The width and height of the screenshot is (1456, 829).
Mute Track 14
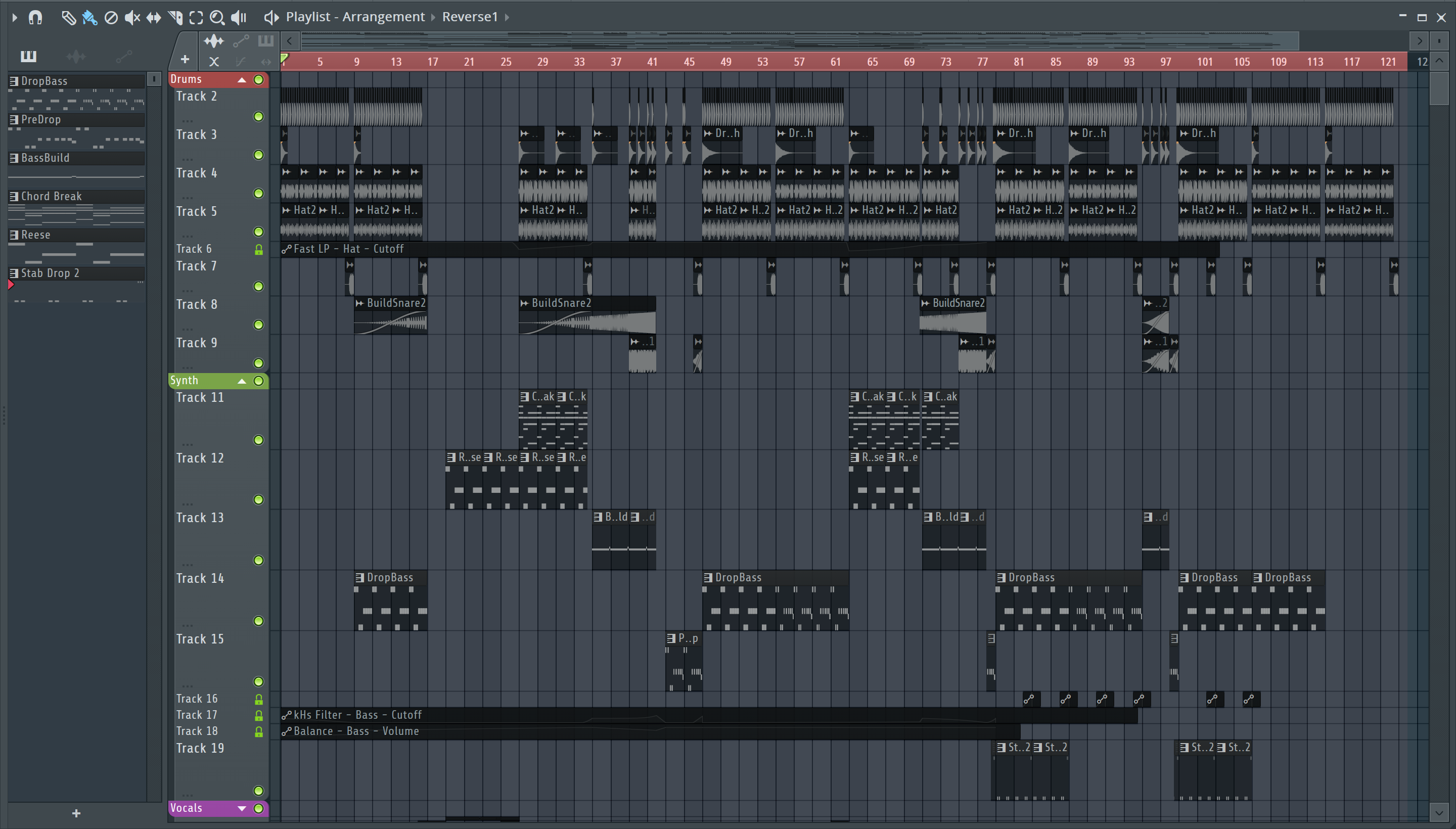258,621
